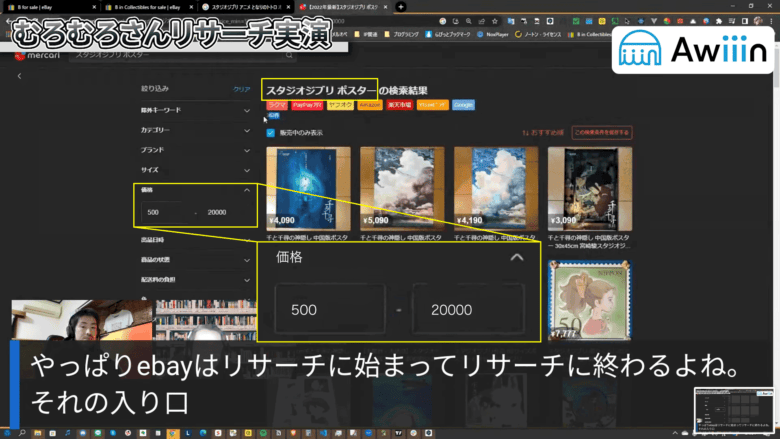Expand the 配送料の負担 filter

click(x=195, y=279)
